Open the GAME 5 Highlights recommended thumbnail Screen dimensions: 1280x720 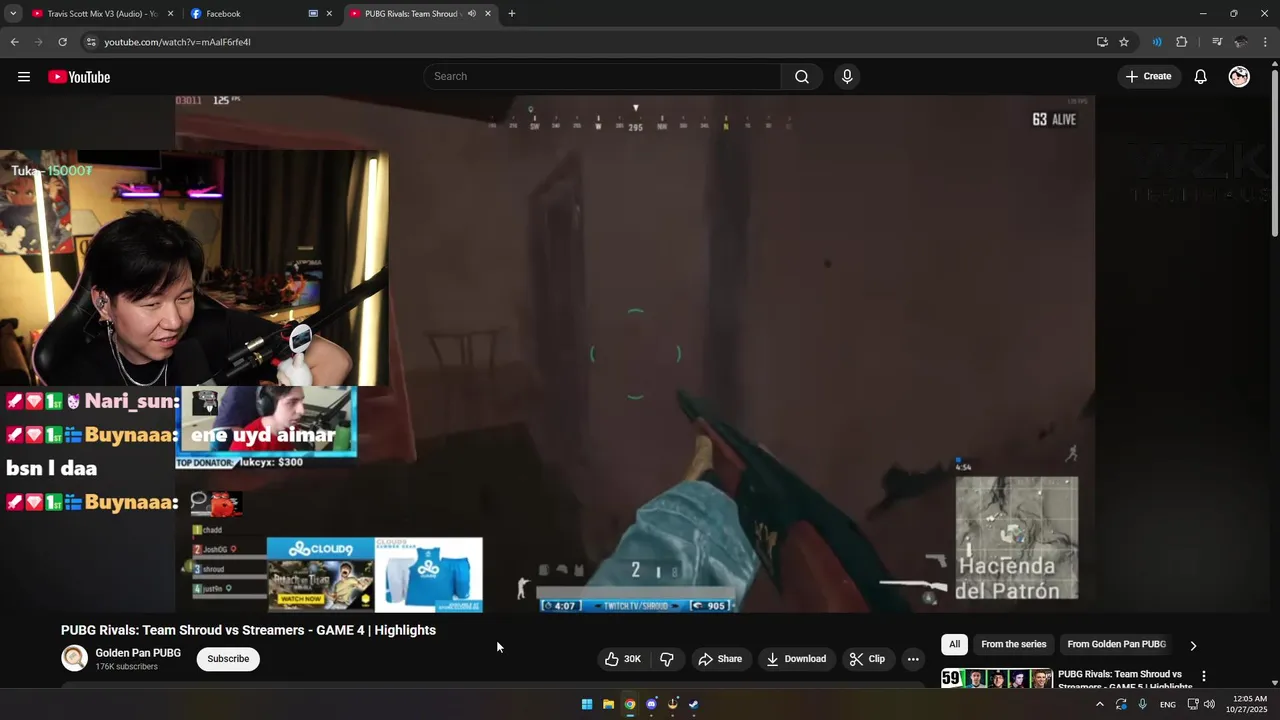point(997,678)
